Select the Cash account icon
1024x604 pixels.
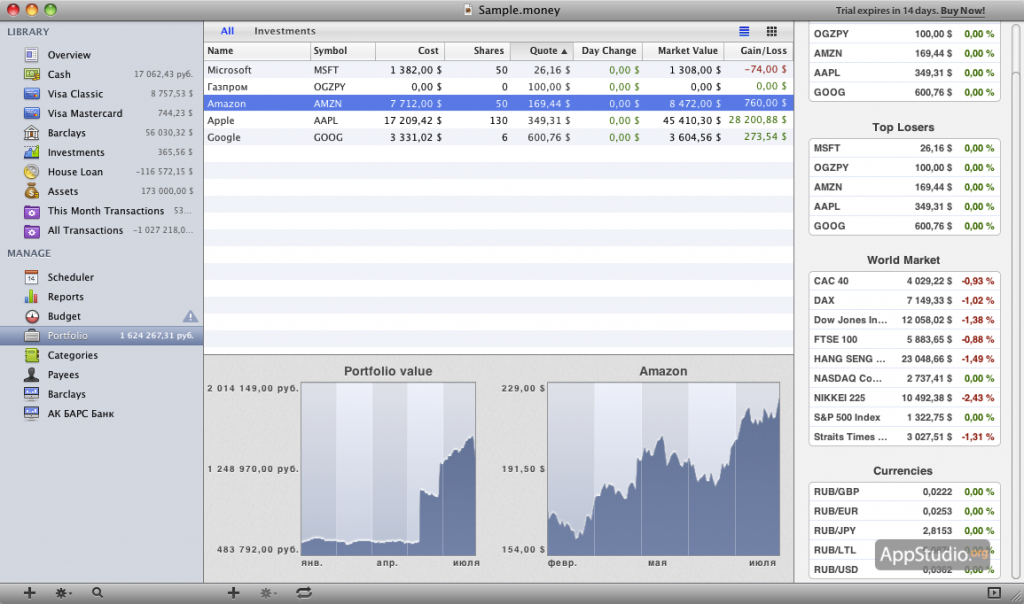[31, 74]
